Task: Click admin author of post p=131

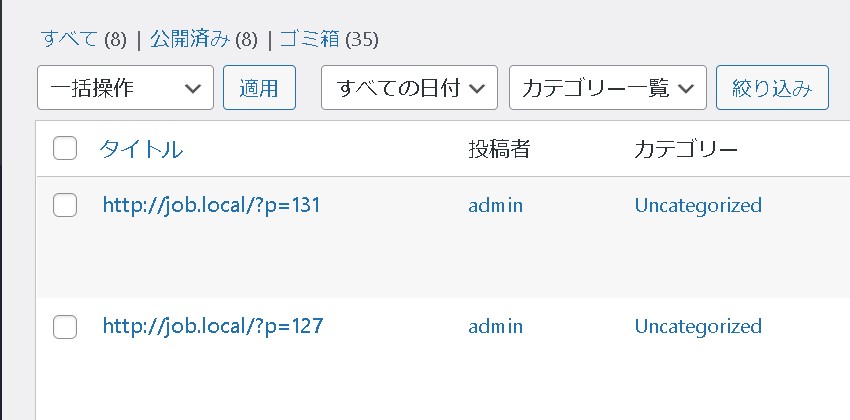Action: 496,205
